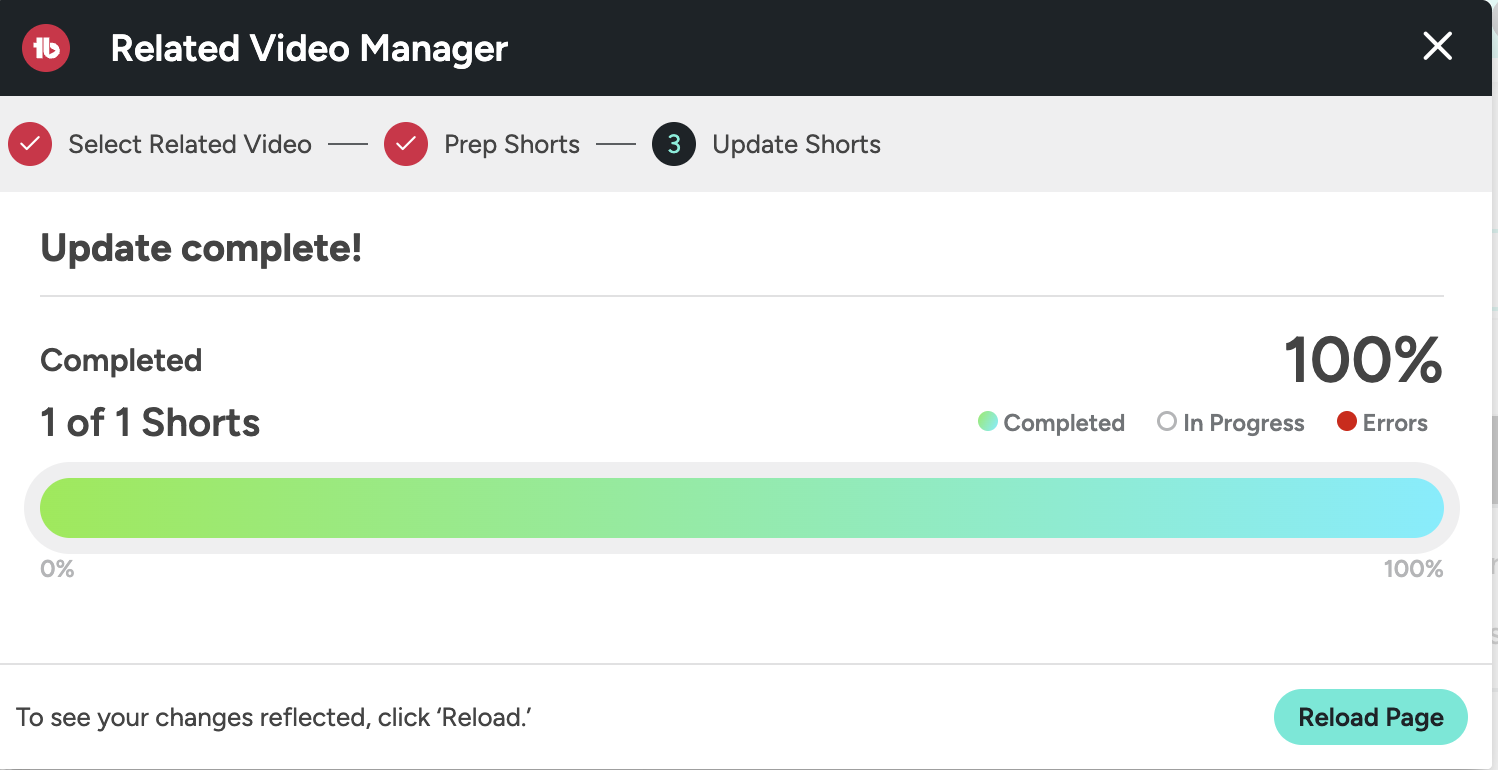The height and width of the screenshot is (770, 1498).
Task: Click the Update complete! heading
Action: click(x=201, y=248)
